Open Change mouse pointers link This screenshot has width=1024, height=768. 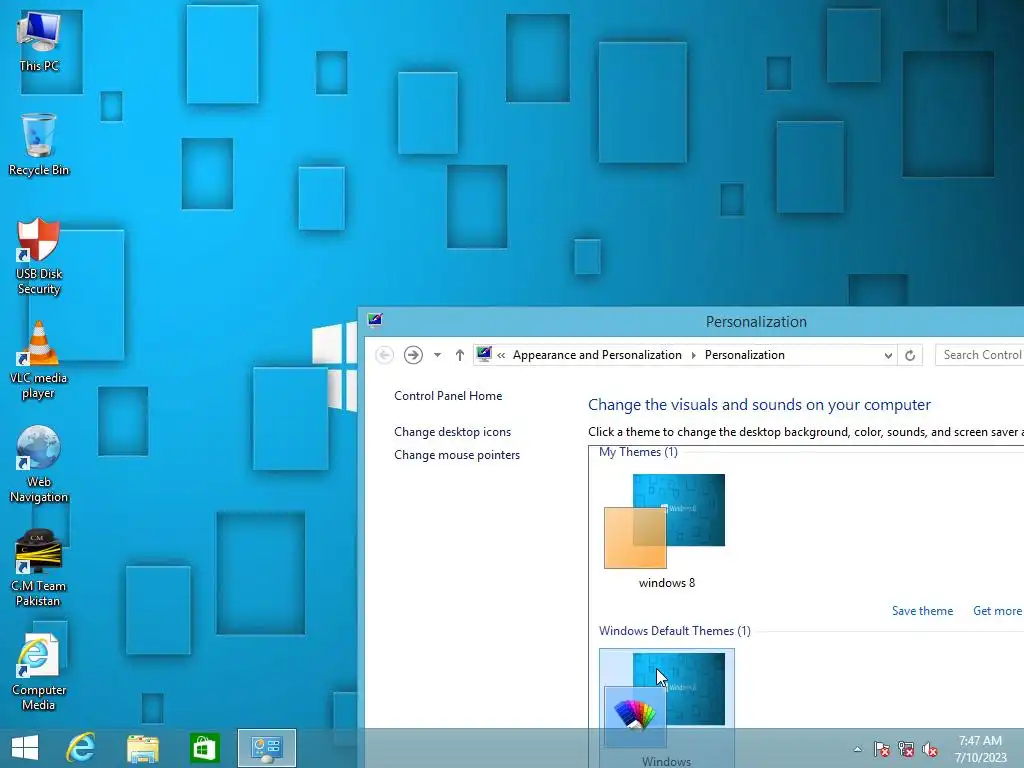[457, 455]
